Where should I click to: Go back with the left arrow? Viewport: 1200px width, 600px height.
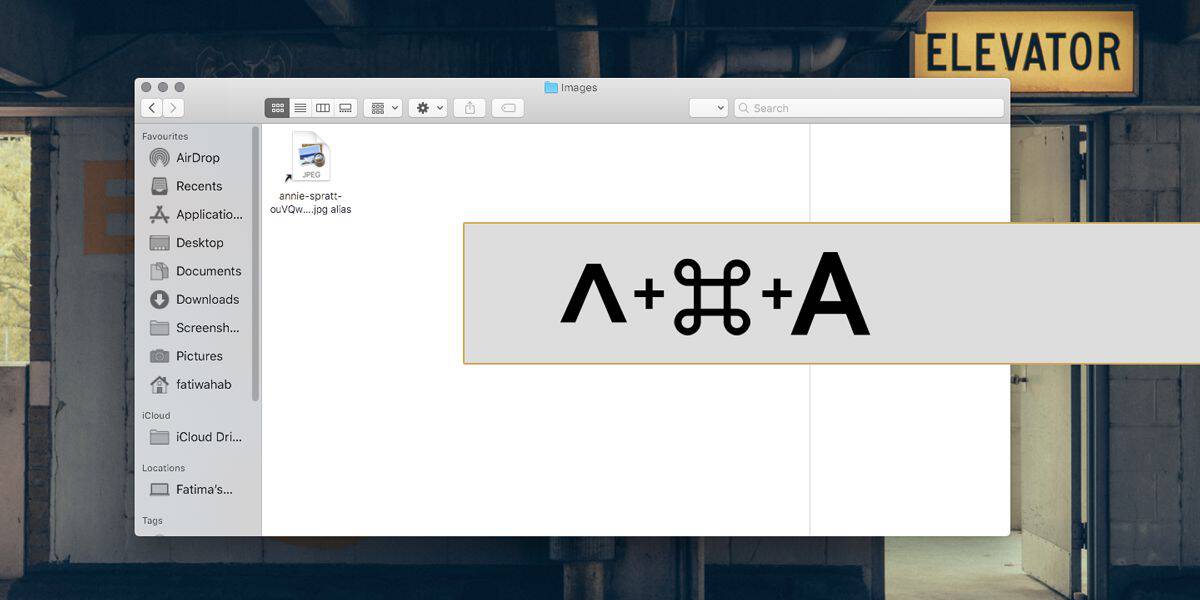coord(152,108)
